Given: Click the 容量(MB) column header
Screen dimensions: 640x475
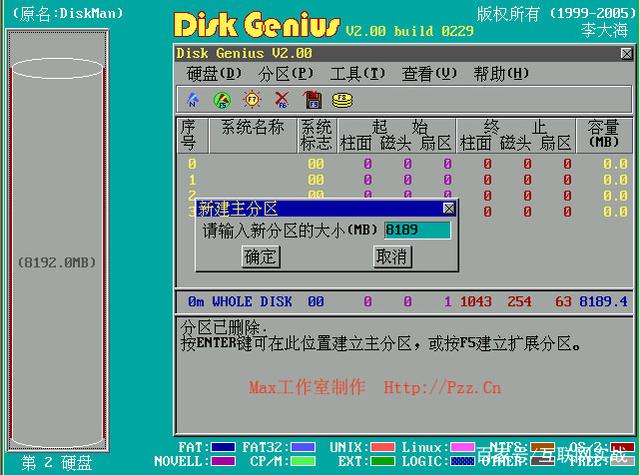Looking at the screenshot, I should (604, 134).
